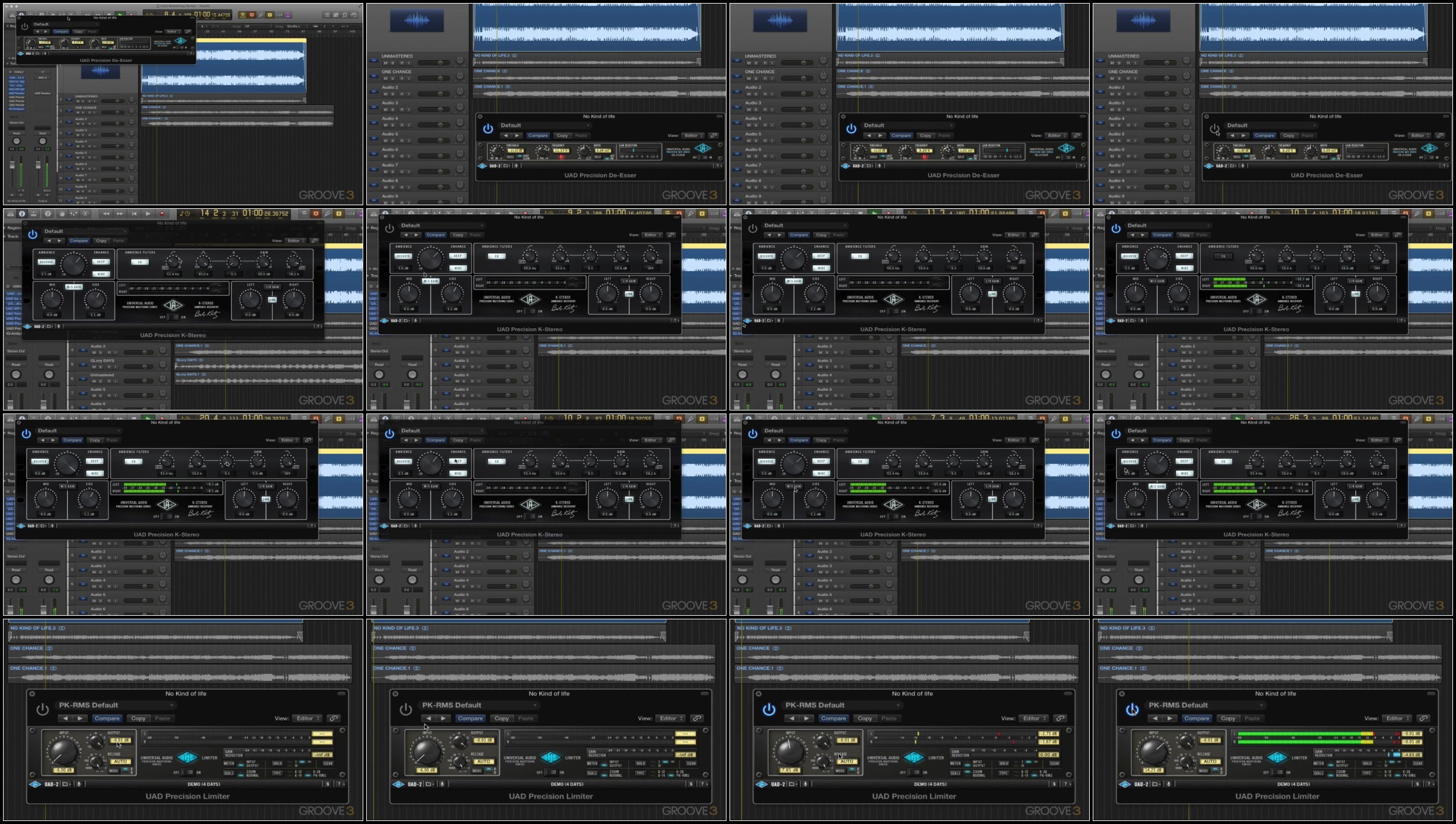Open the Mixer icon in the GLory DAYS frame
Screen dimensions: 1456x824
click(73, 214)
